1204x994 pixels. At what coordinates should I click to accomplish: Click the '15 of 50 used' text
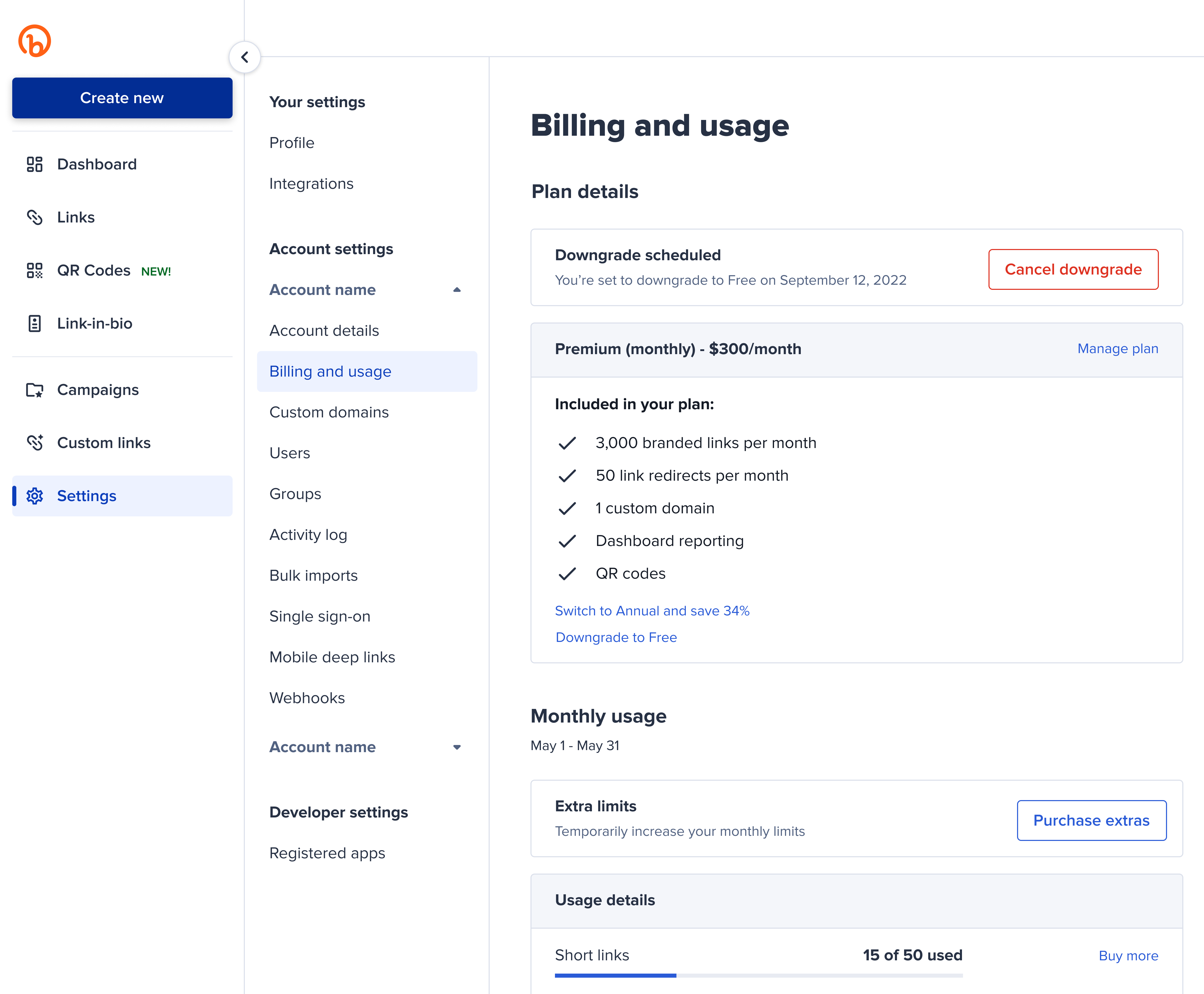[x=913, y=955]
